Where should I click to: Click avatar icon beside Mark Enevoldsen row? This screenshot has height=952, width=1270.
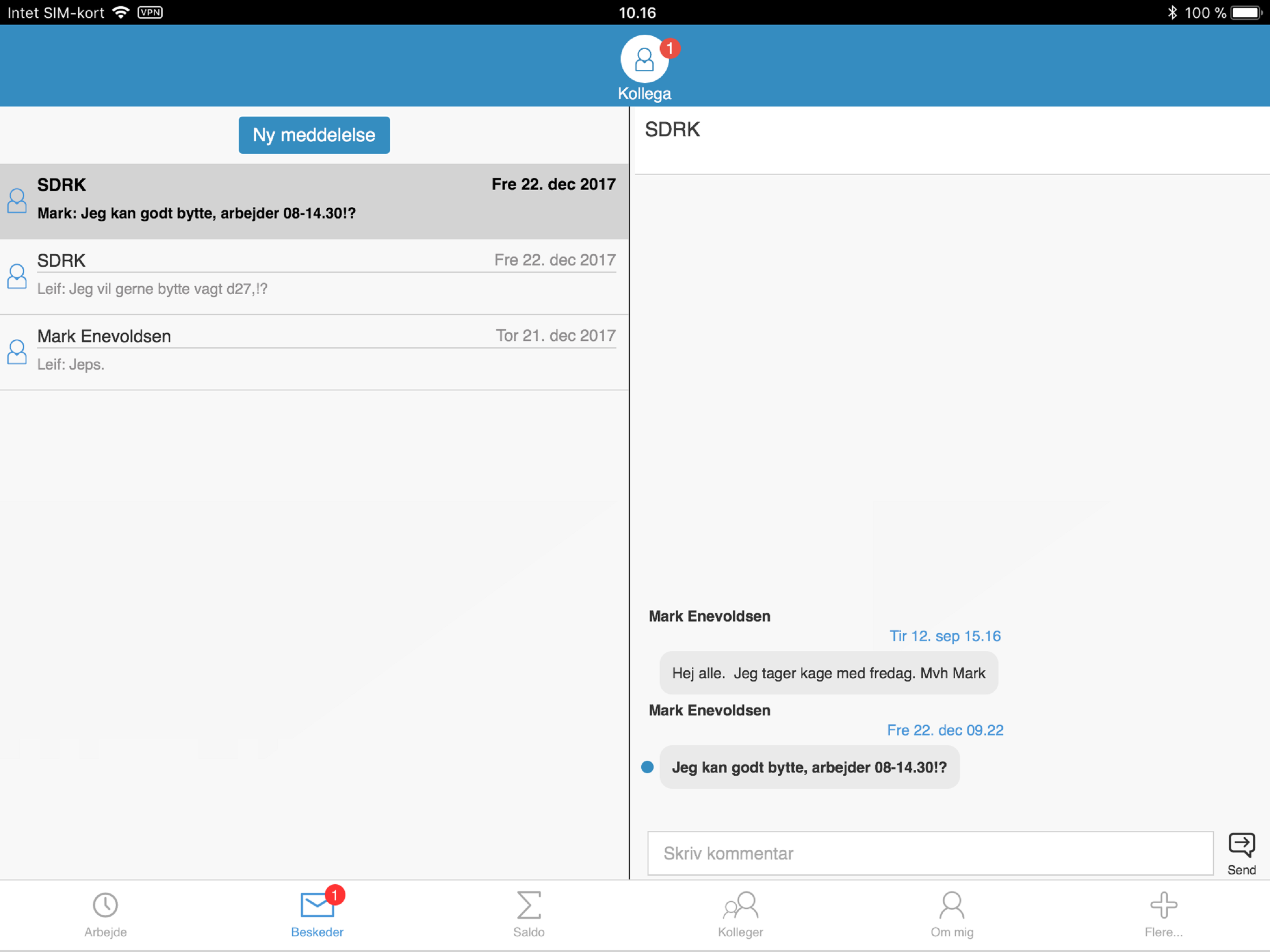[17, 352]
